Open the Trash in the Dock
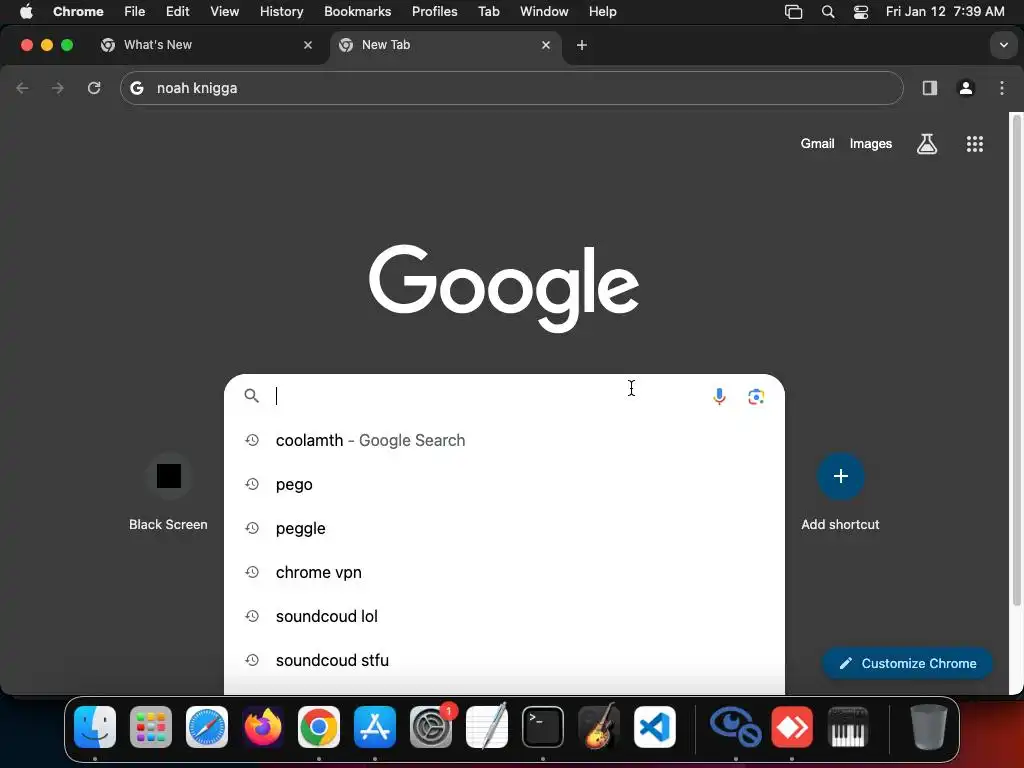The height and width of the screenshot is (768, 1024). (x=929, y=727)
